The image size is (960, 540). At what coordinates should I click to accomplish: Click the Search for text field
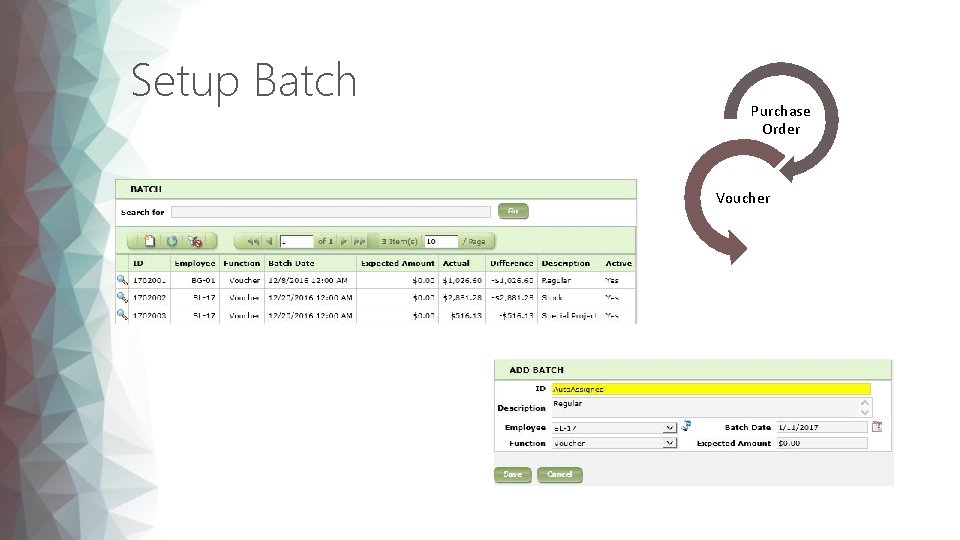[331, 212]
